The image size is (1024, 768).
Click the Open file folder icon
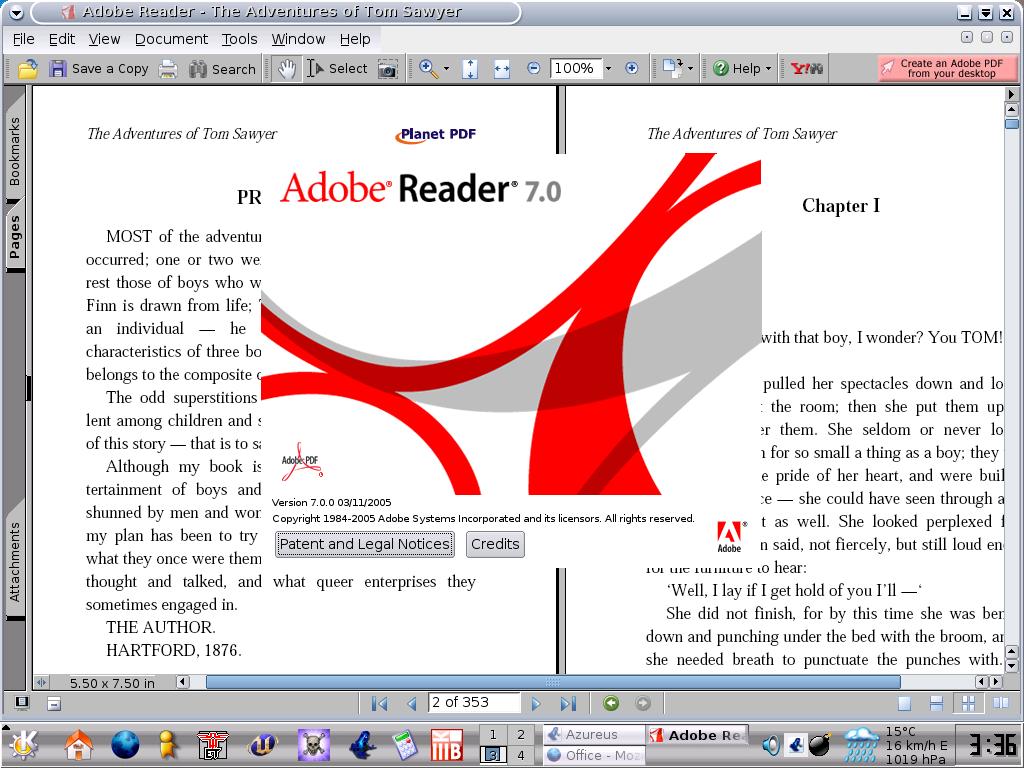point(28,69)
